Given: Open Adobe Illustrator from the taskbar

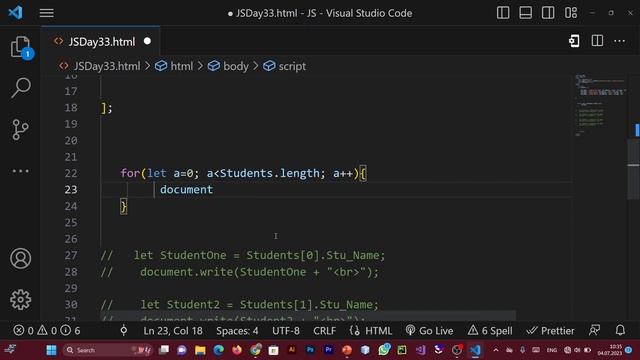Looking at the screenshot, I should [x=292, y=350].
